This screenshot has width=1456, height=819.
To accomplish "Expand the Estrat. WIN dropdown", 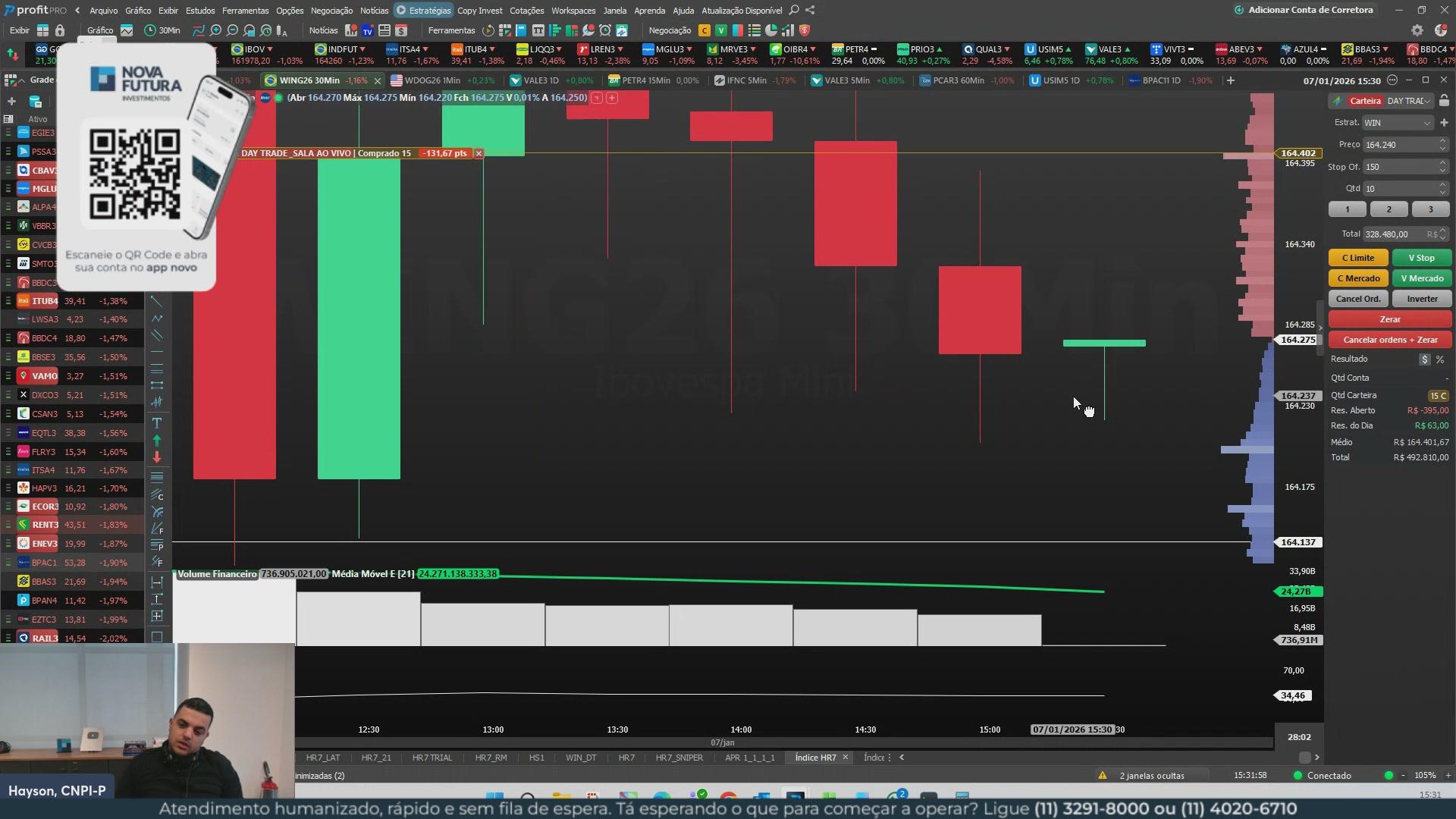I will click(x=1426, y=123).
